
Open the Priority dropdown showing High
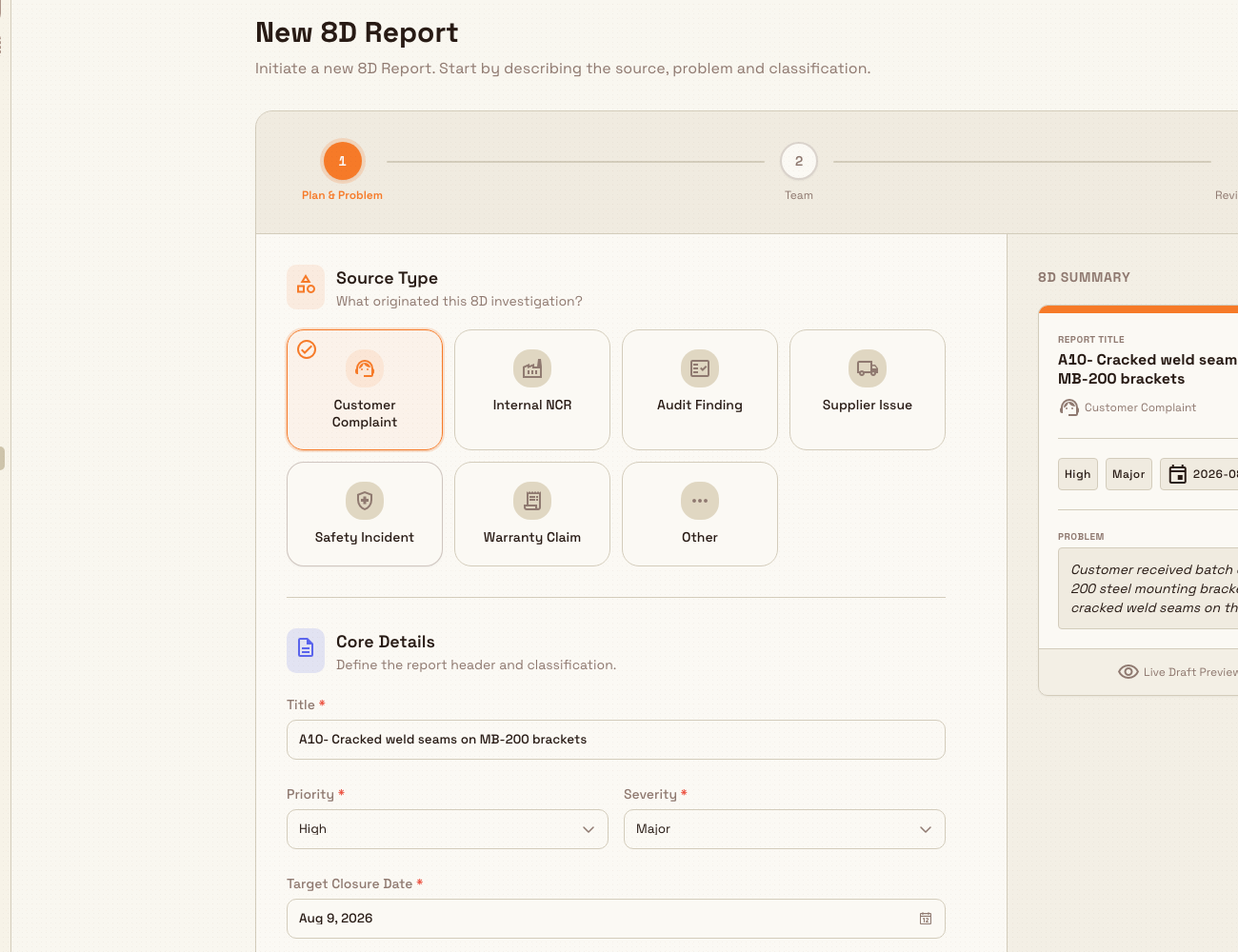tap(448, 829)
